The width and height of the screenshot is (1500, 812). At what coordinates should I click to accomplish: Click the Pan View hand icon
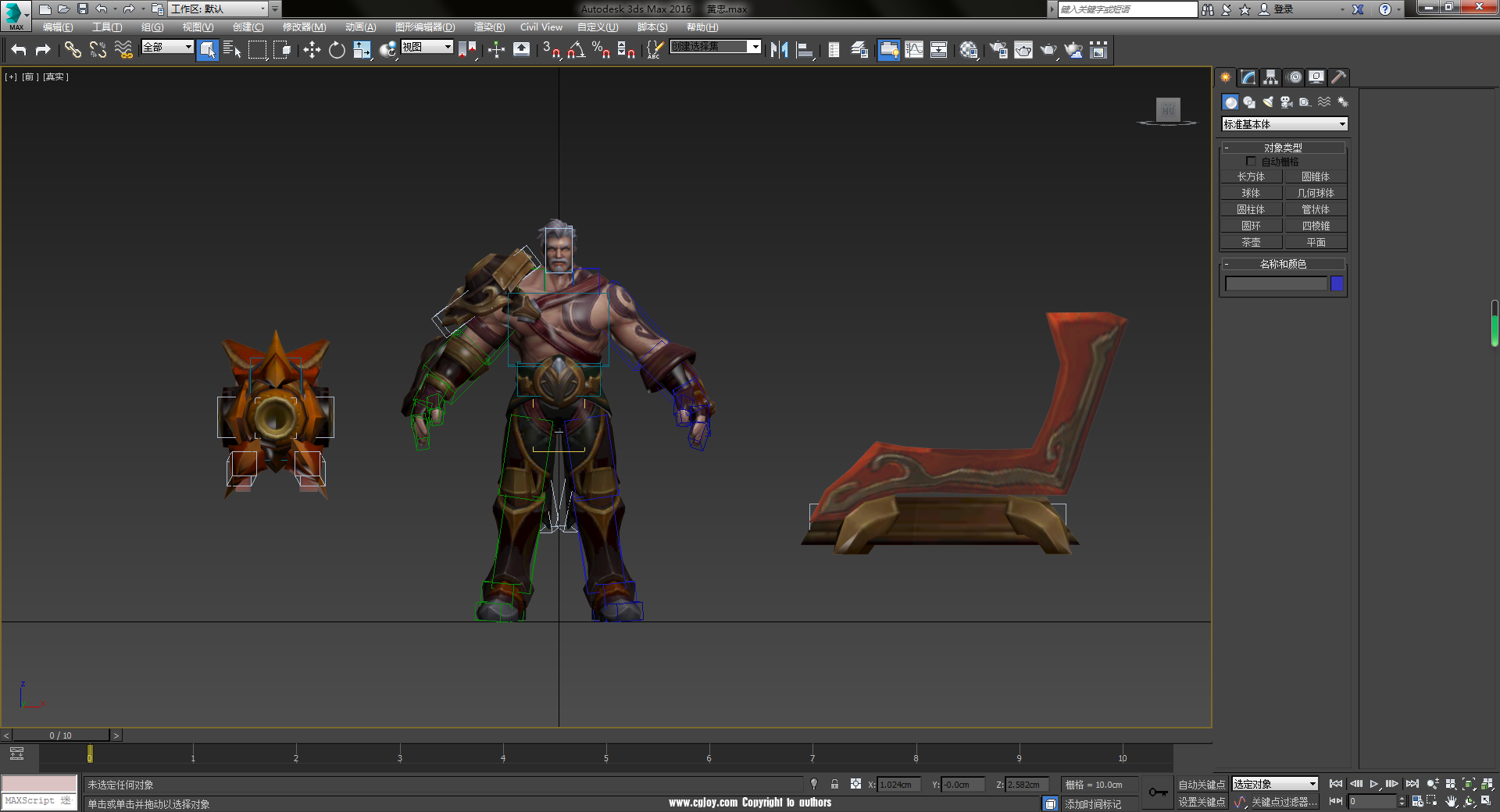1452,801
